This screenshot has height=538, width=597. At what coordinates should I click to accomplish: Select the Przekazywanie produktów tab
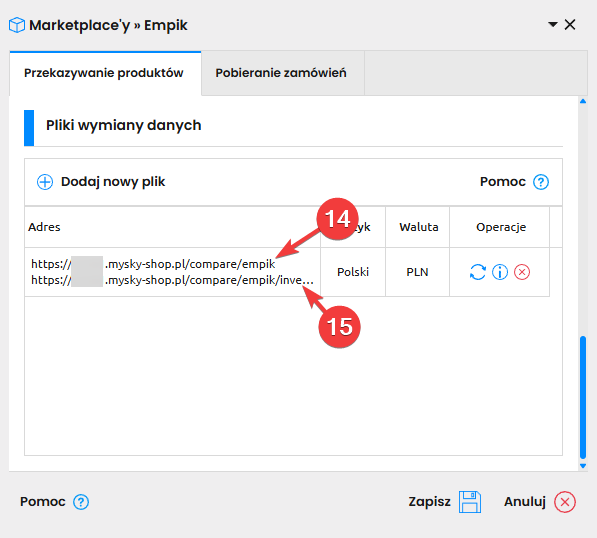pyautogui.click(x=104, y=73)
